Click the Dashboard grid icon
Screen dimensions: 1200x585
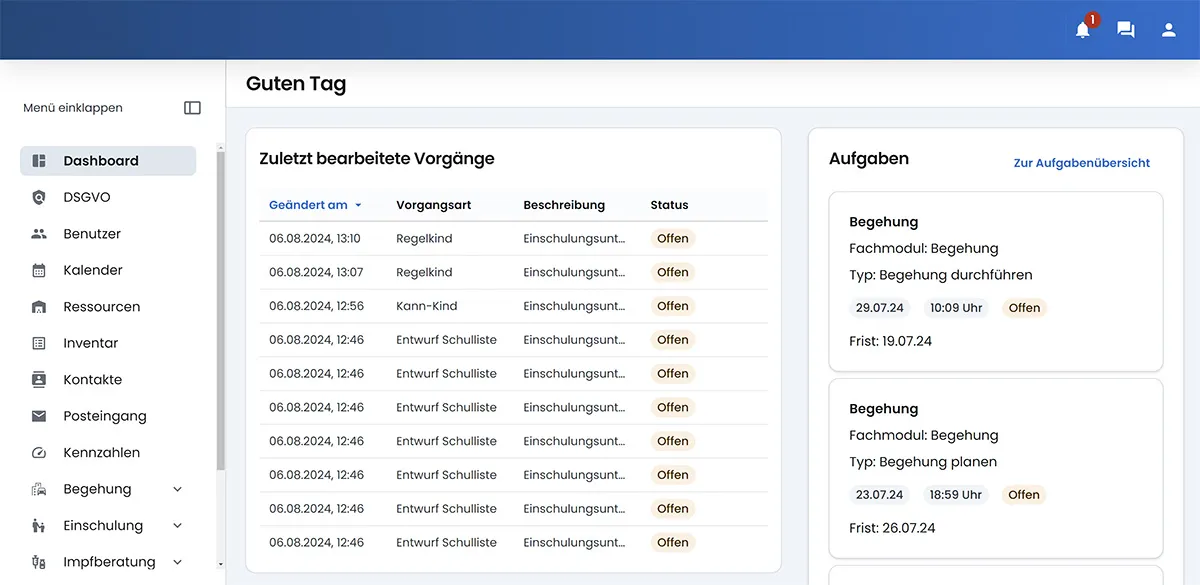39,161
